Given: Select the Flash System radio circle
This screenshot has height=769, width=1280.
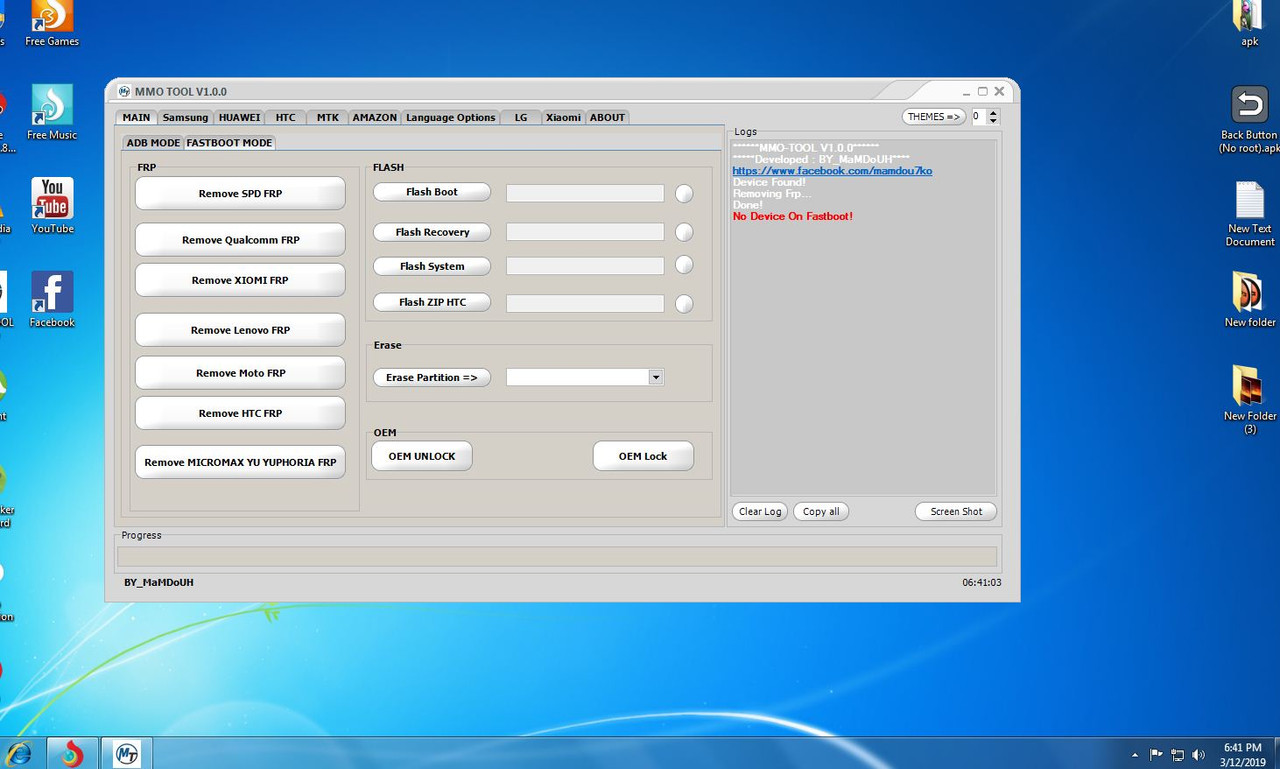Looking at the screenshot, I should 684,265.
